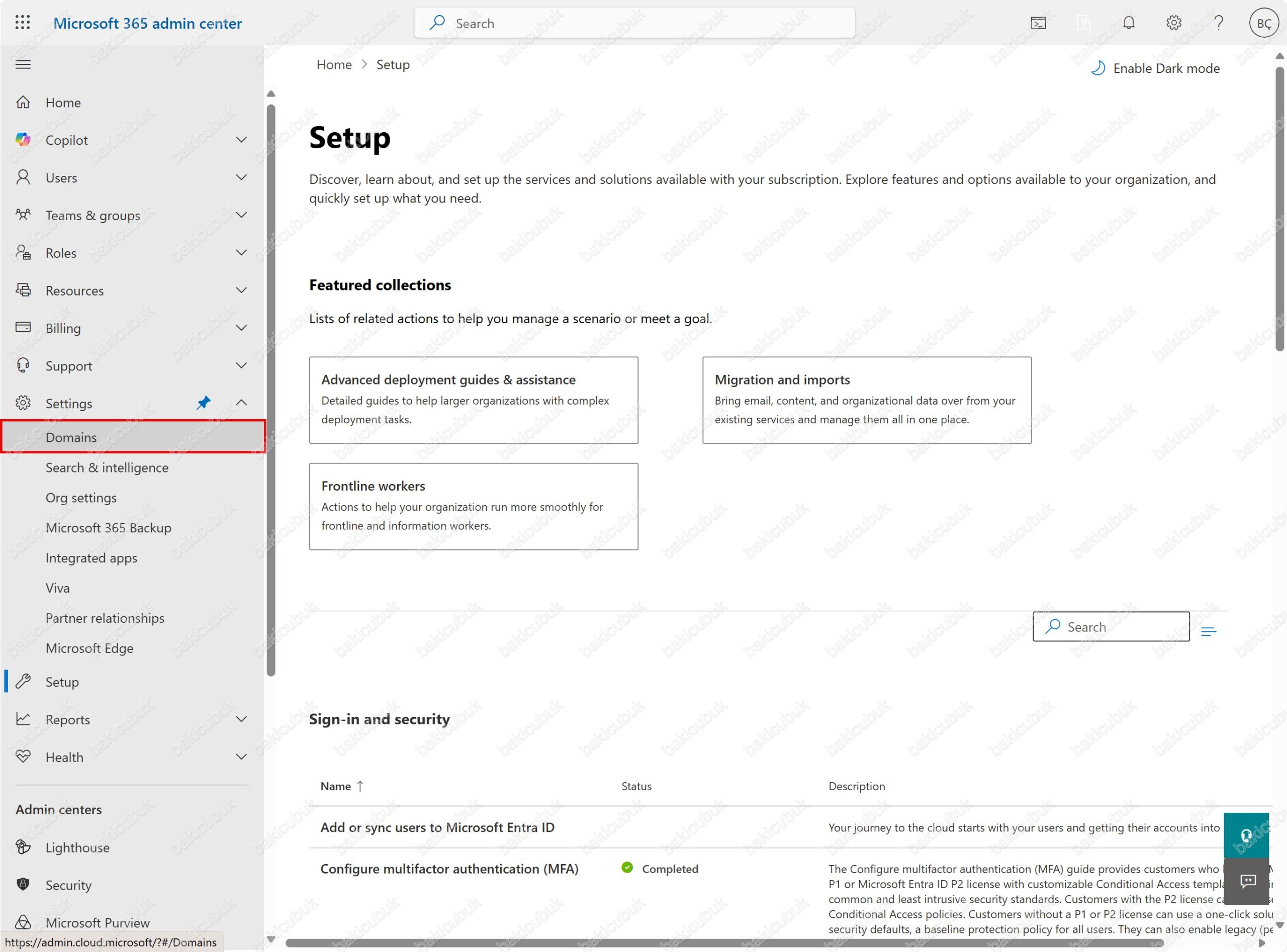Open Cloud Shell icon in header
1287x952 pixels.
[x=1038, y=23]
